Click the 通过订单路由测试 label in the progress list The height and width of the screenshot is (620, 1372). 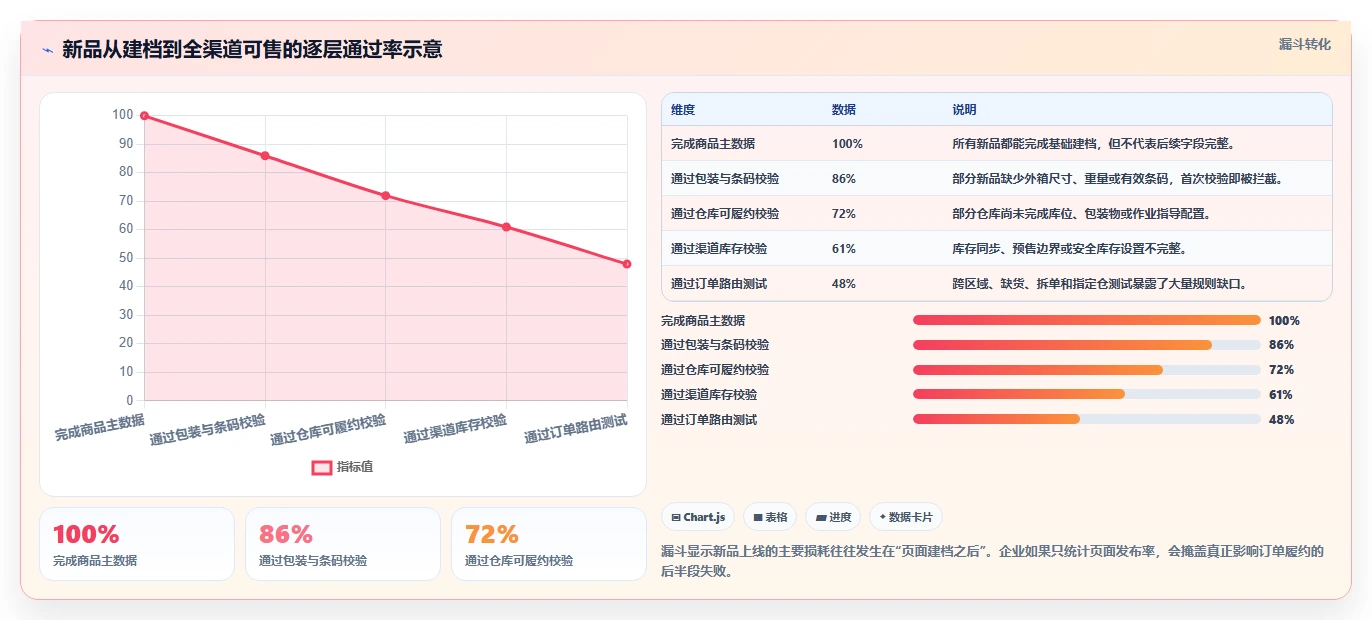click(x=709, y=420)
